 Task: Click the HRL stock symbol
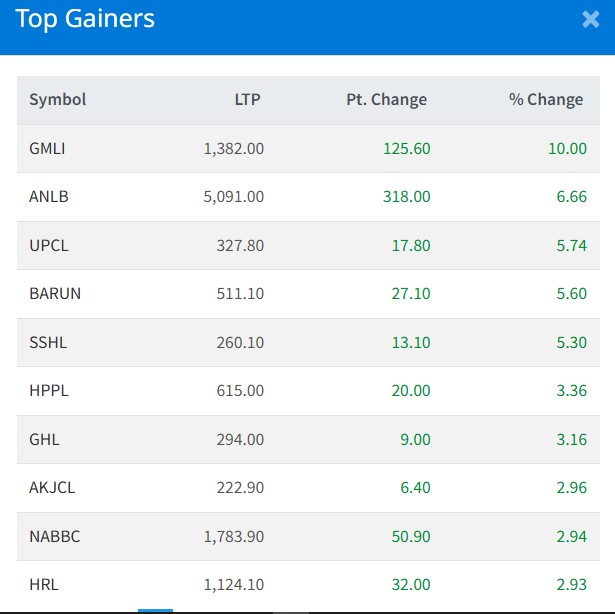(44, 585)
